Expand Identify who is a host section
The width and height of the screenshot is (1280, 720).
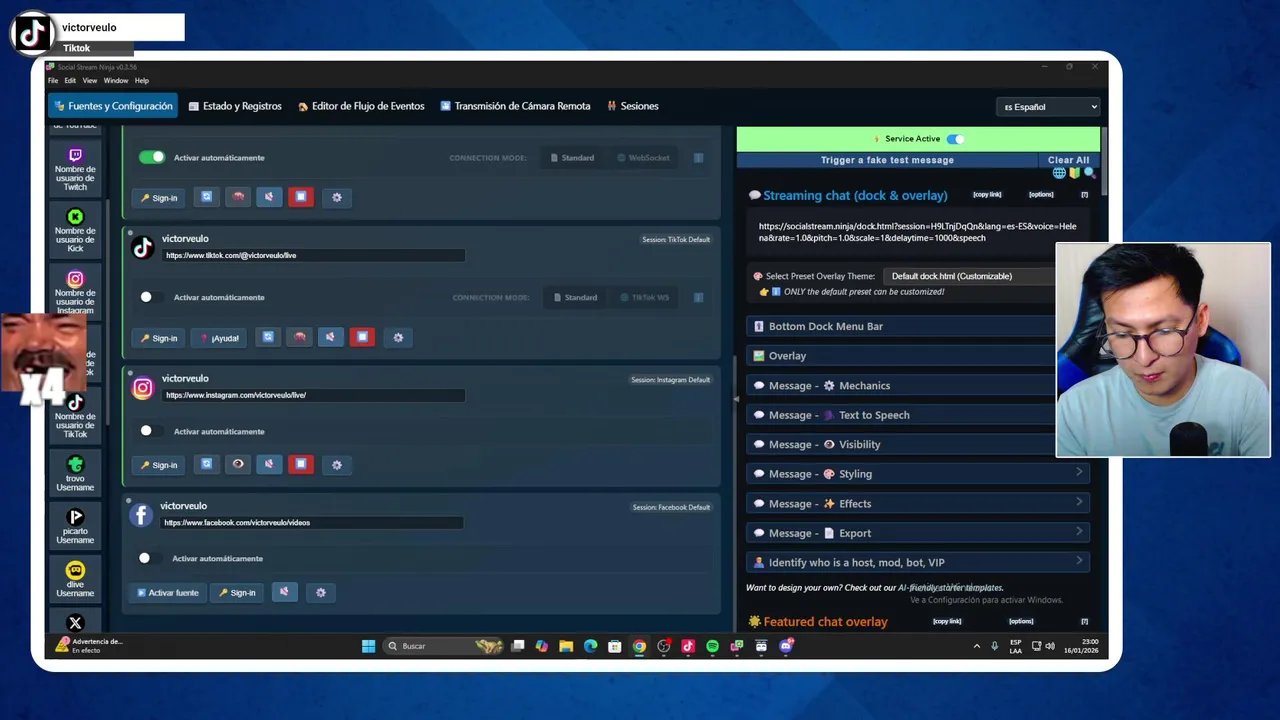coord(918,562)
